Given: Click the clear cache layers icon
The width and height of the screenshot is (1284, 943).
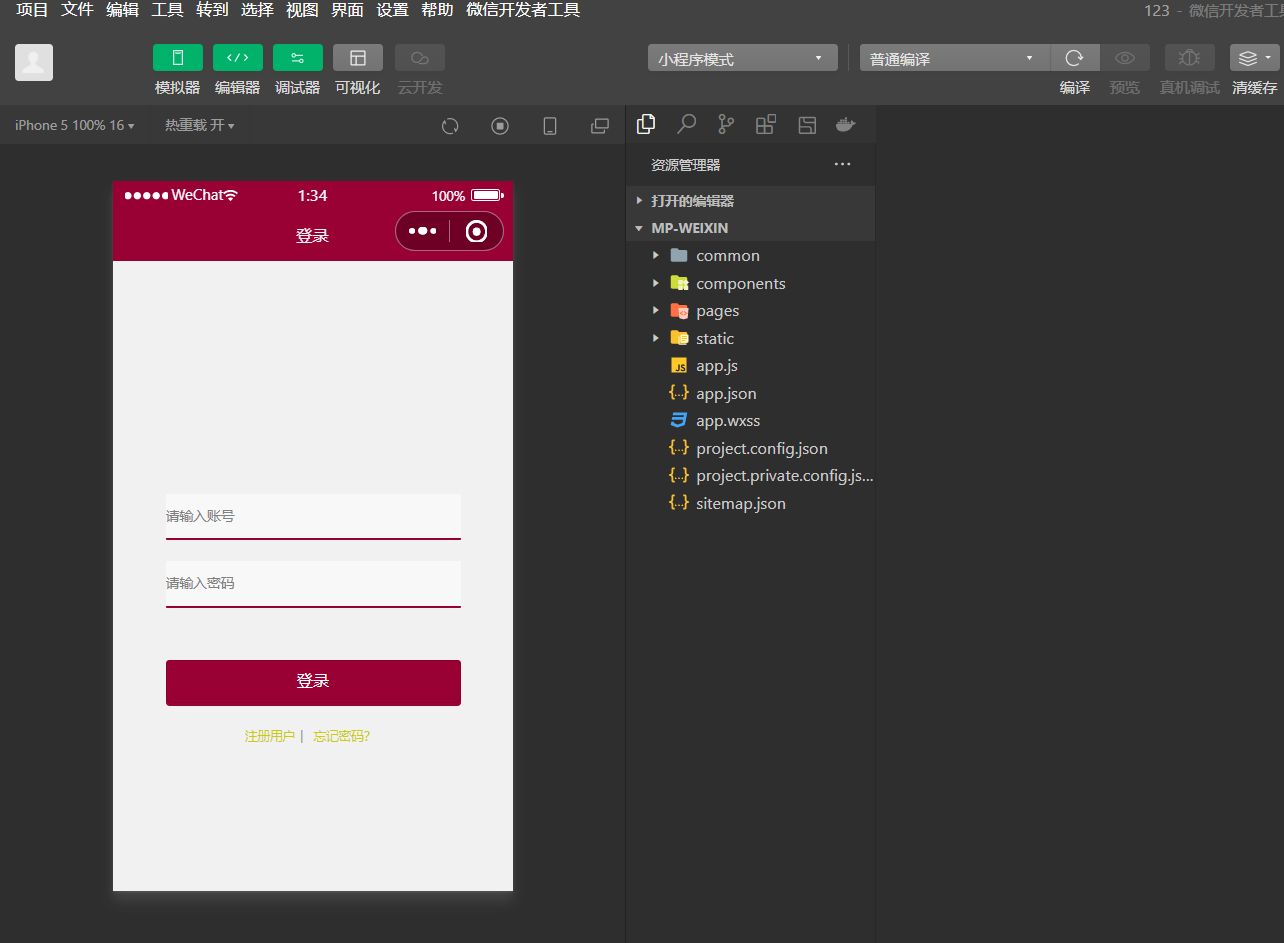Looking at the screenshot, I should pos(1254,58).
